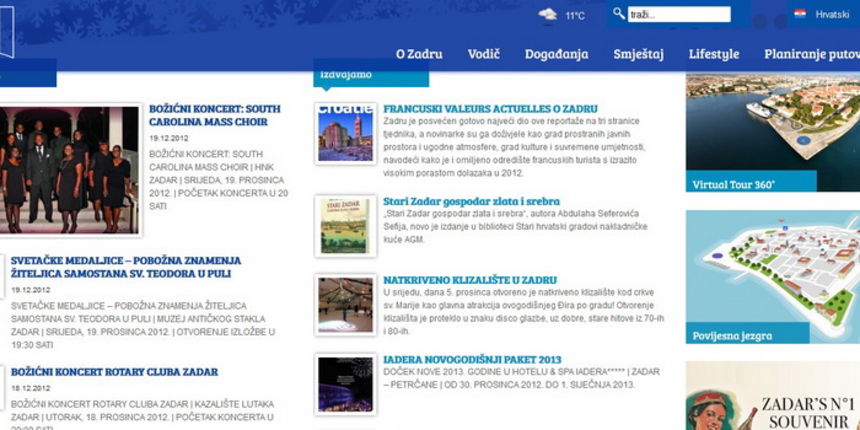Open the ice rink thumbnail image

coord(345,306)
